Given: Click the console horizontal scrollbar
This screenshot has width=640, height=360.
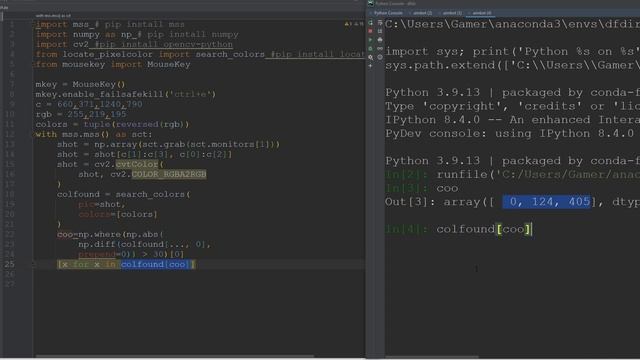Looking at the screenshot, I should click(432, 356).
